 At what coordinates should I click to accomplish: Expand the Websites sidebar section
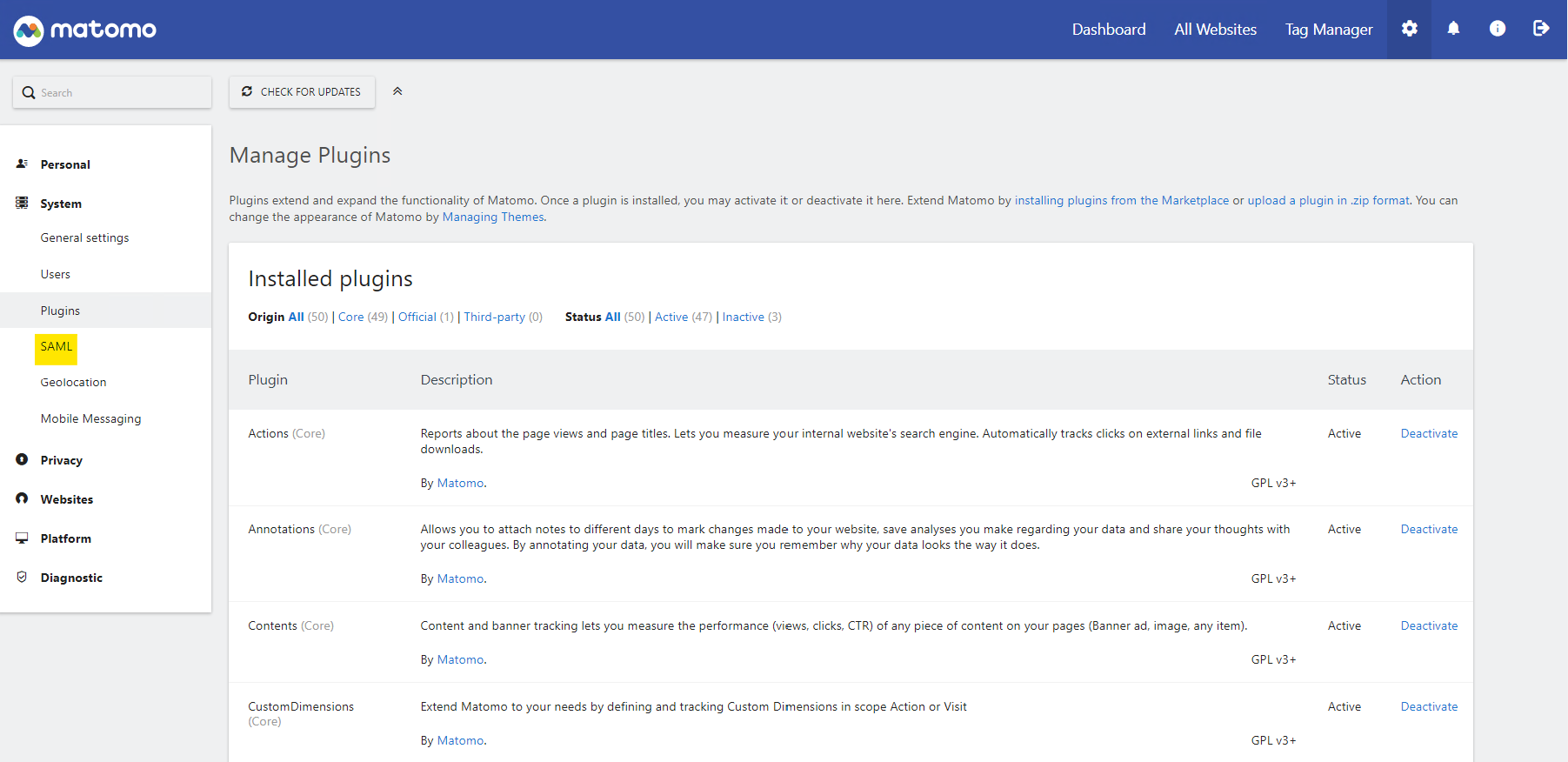coord(67,499)
